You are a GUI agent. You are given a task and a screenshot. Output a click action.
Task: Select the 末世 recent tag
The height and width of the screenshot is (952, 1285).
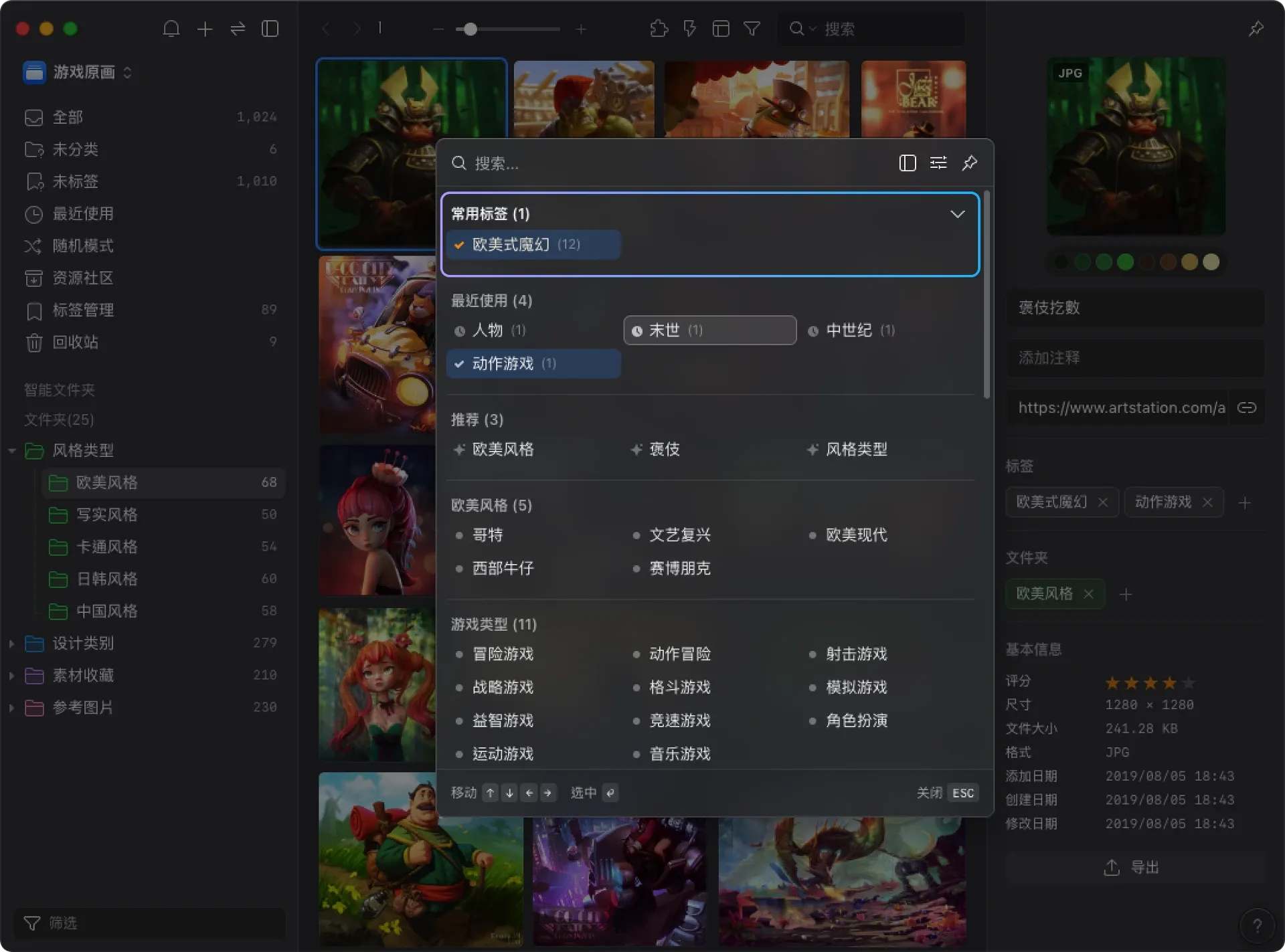[709, 330]
